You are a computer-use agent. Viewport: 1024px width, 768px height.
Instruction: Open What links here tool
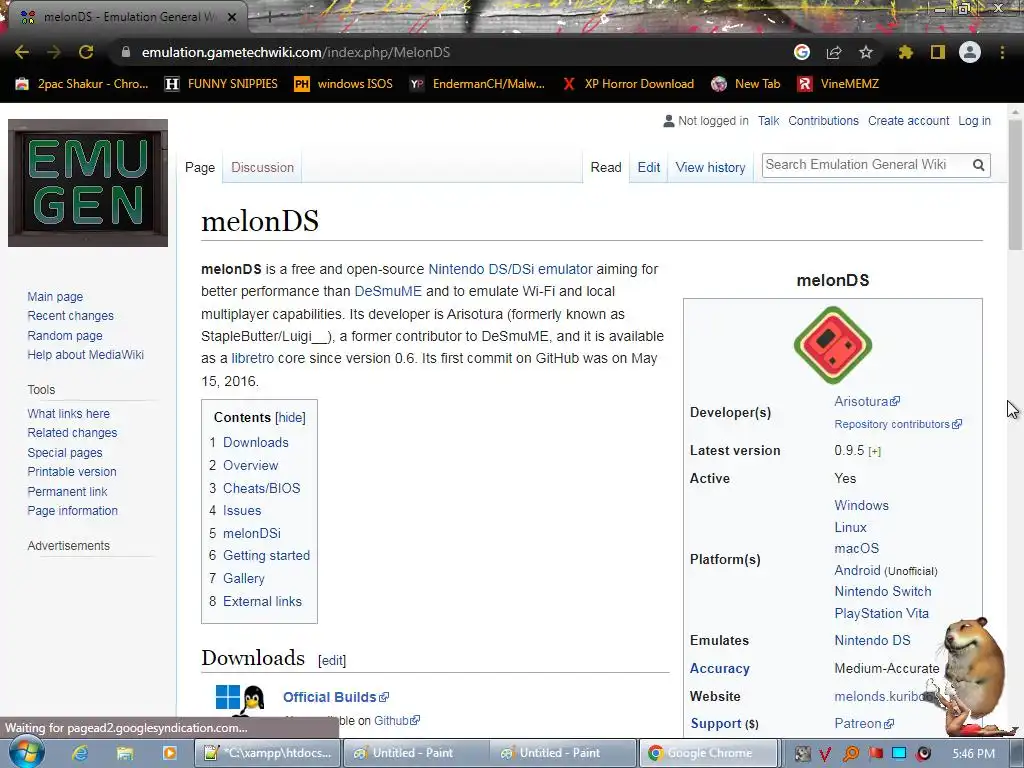pos(69,413)
